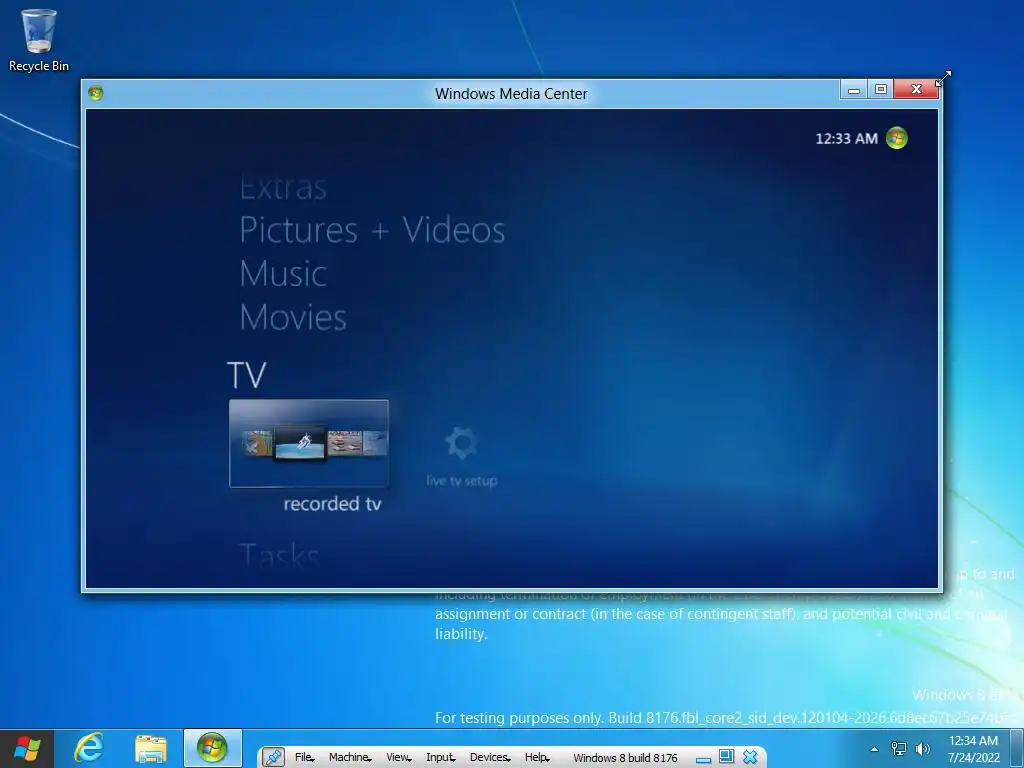Open the Recycle Bin desktop icon
The width and height of the screenshot is (1024, 768).
point(39,39)
